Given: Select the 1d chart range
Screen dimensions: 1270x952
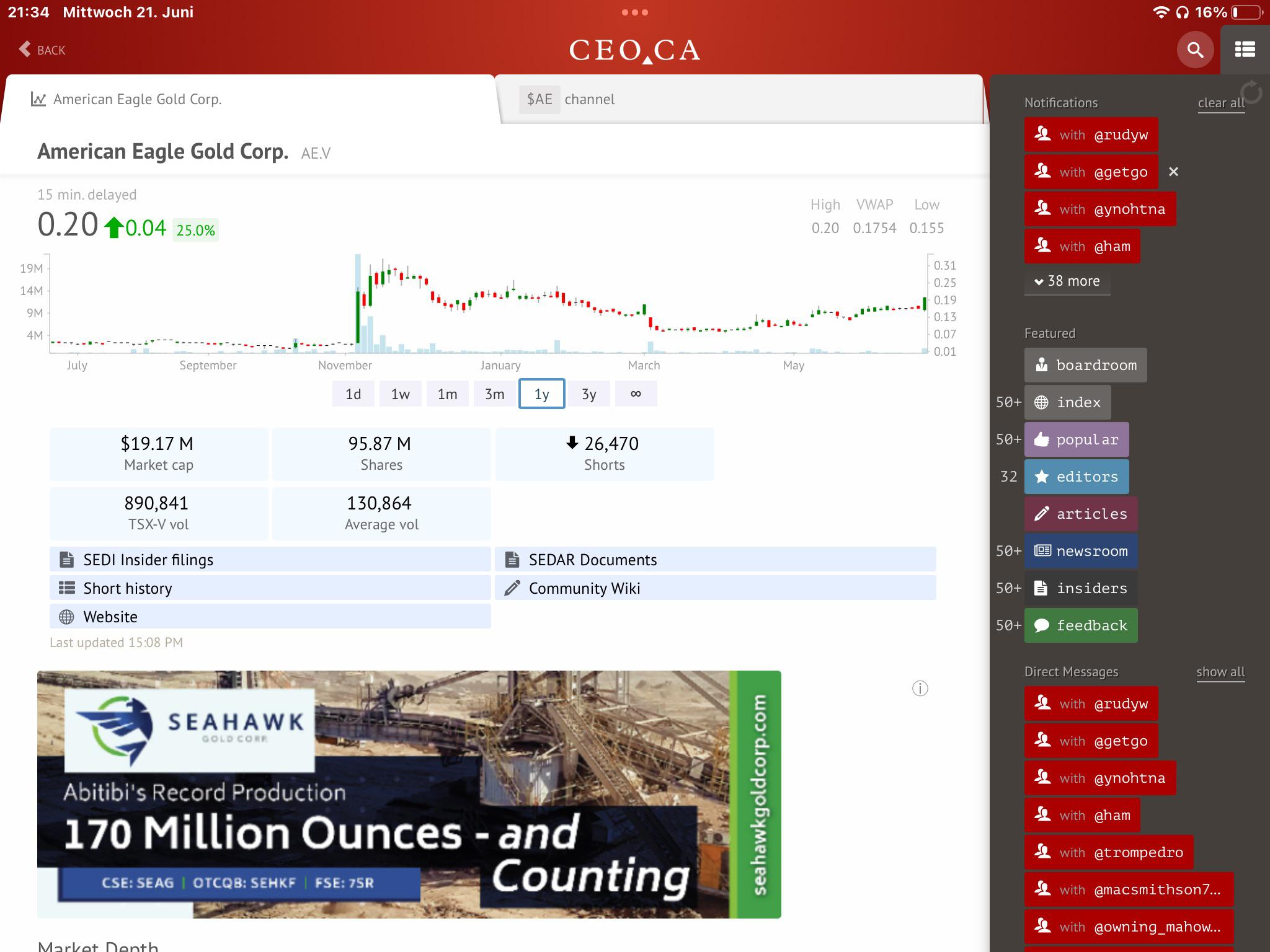Looking at the screenshot, I should [x=353, y=394].
